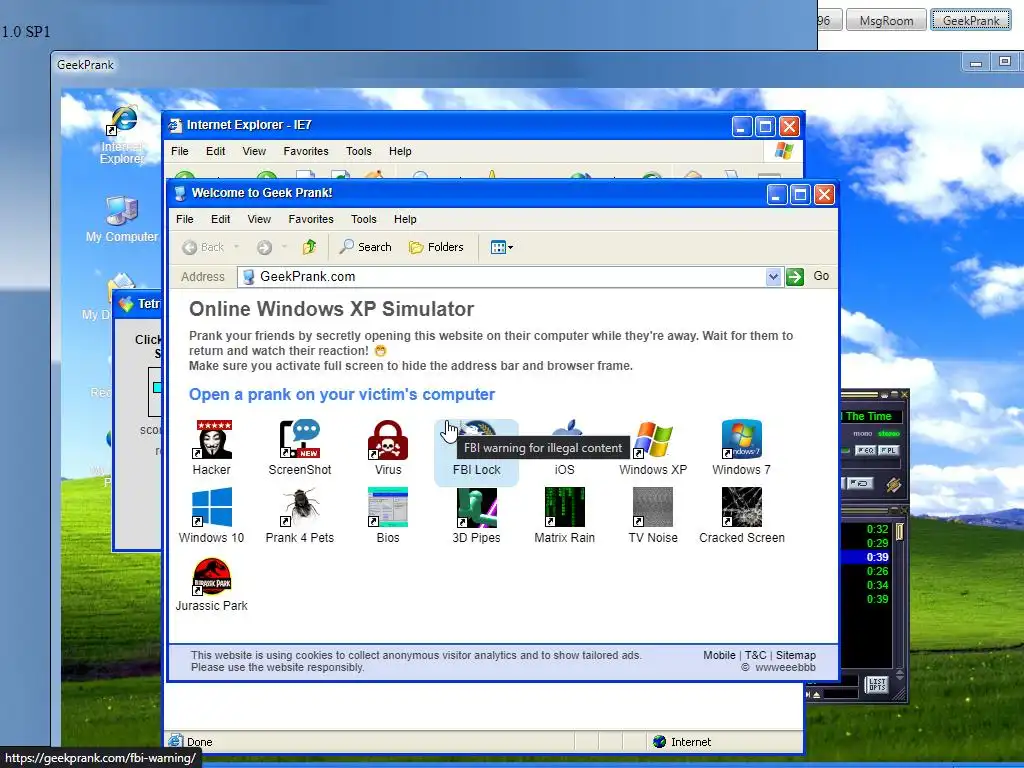Image resolution: width=1024 pixels, height=768 pixels.
Task: Select the 0:32 playlist track
Action: pos(869,529)
